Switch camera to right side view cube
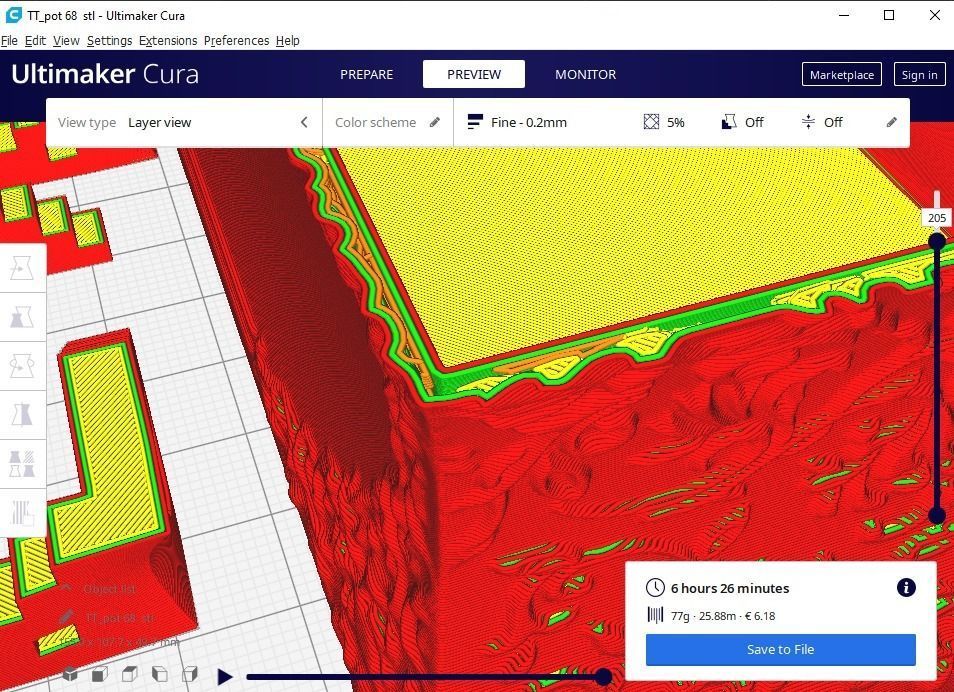This screenshot has height=692, width=954. [189, 674]
